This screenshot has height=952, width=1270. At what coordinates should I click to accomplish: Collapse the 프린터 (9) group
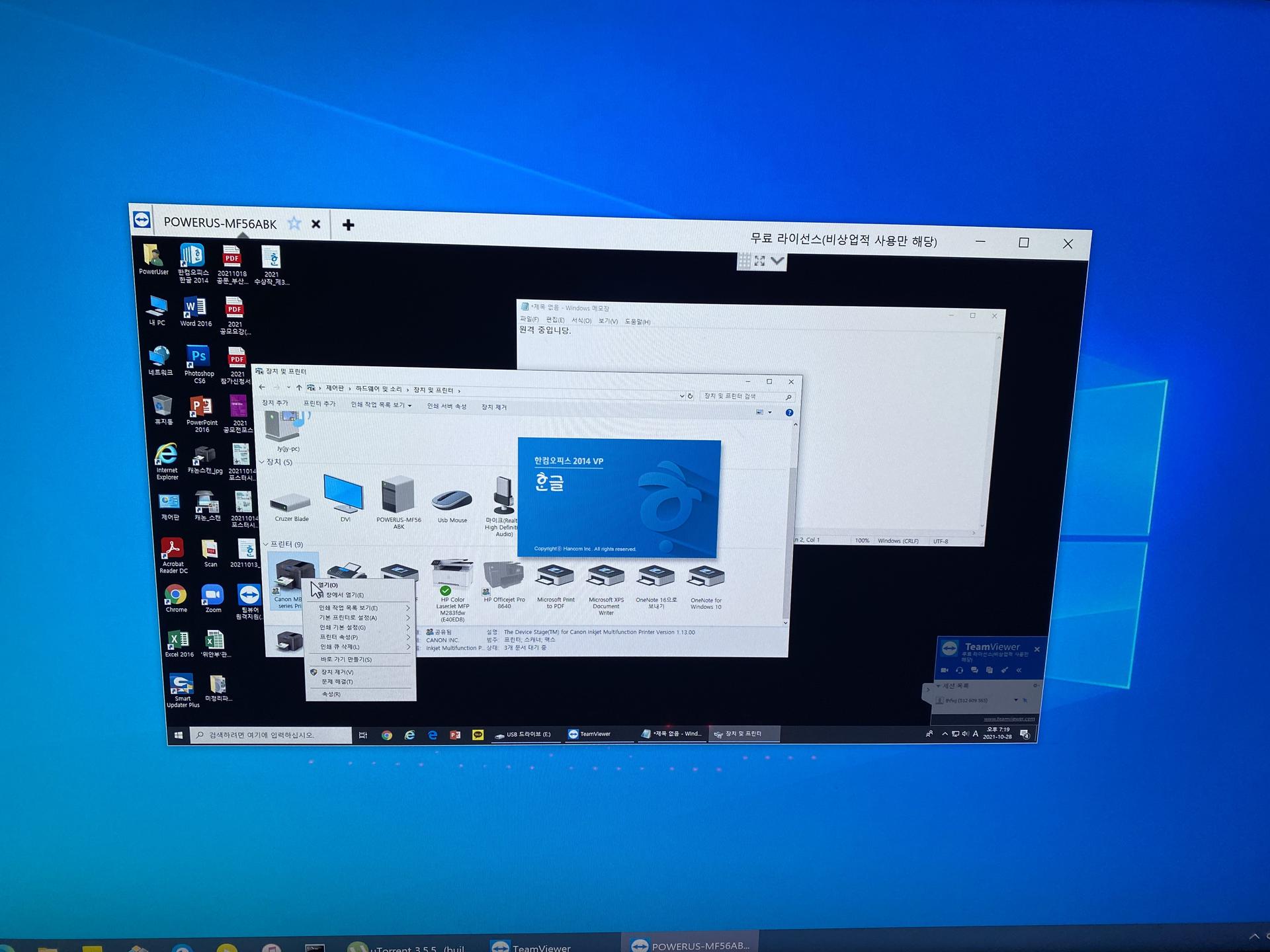coord(266,544)
